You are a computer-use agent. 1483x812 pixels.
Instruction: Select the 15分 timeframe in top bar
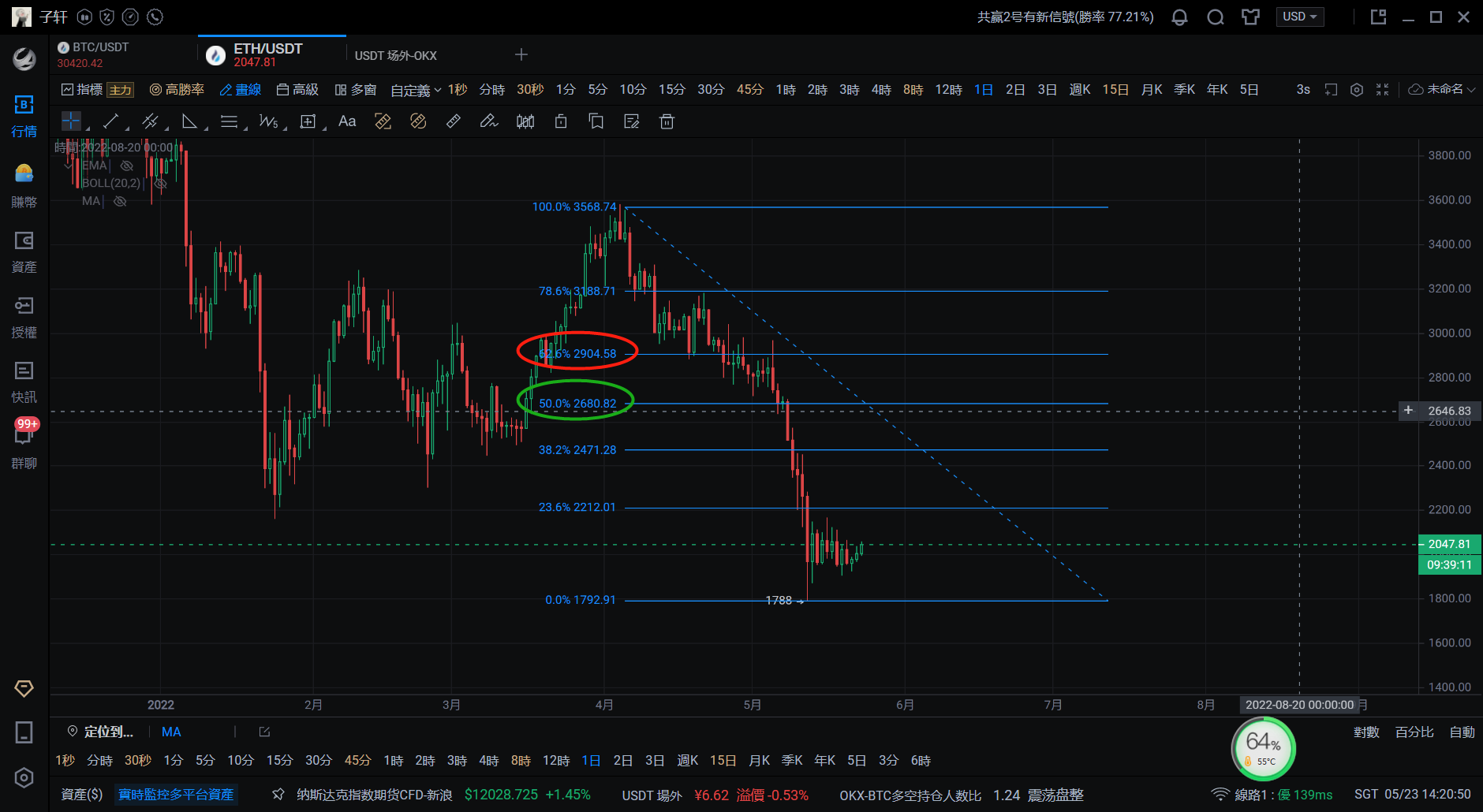(672, 90)
